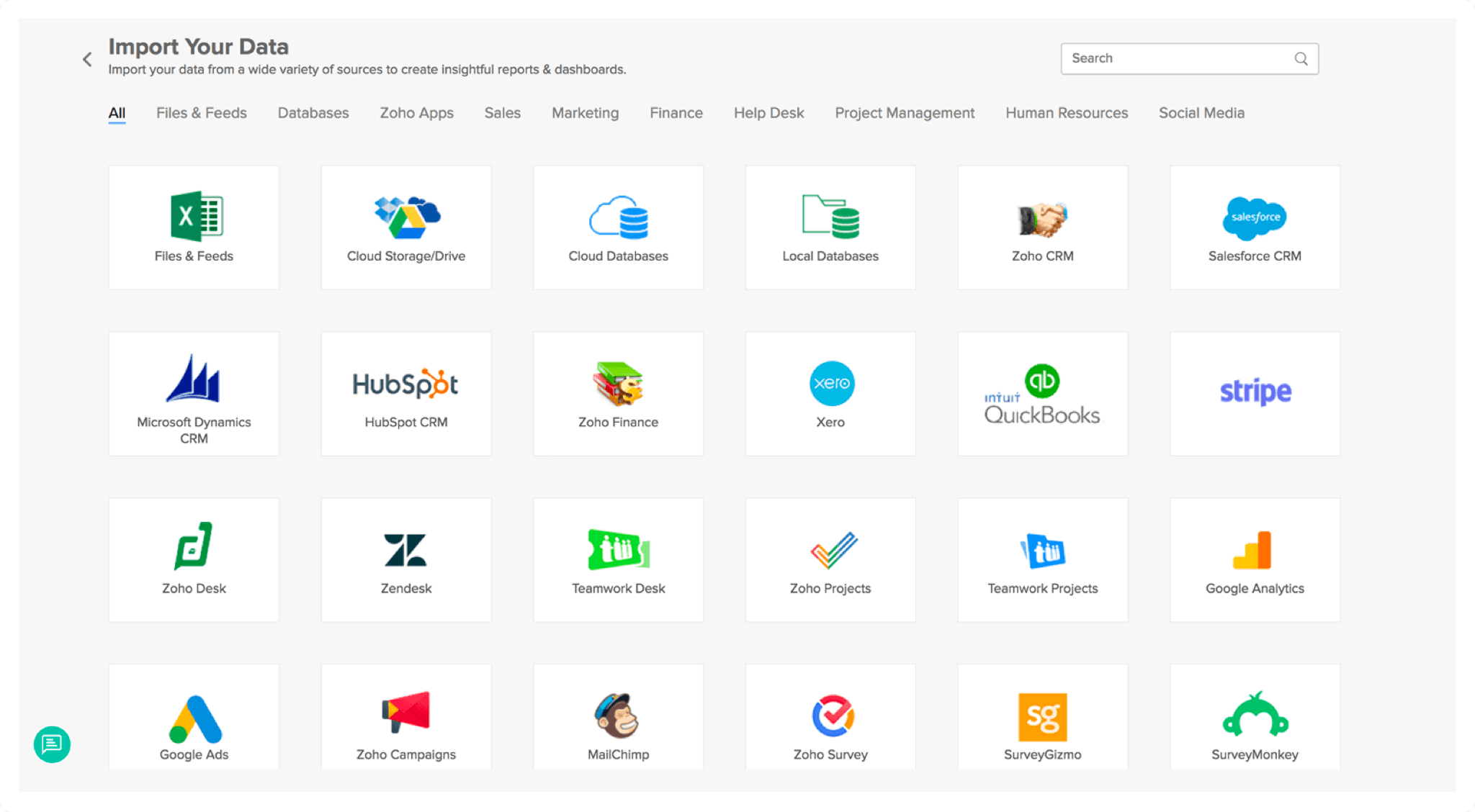
Task: Show the Sales category tab
Action: [503, 113]
